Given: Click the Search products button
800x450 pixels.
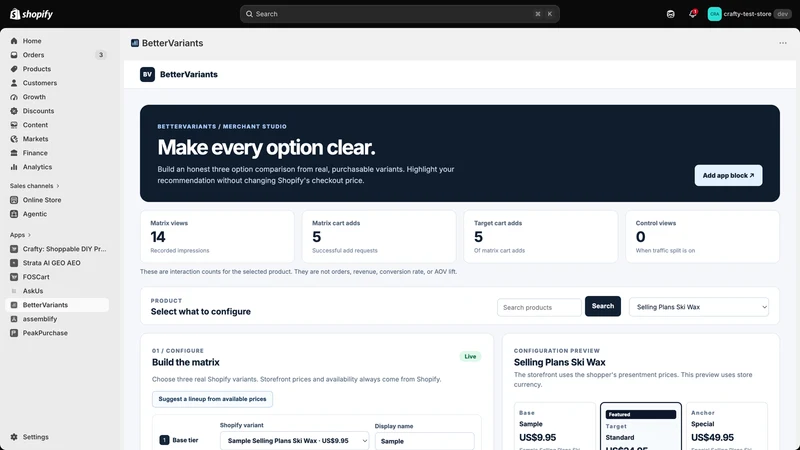Looking at the screenshot, I should point(603,306).
